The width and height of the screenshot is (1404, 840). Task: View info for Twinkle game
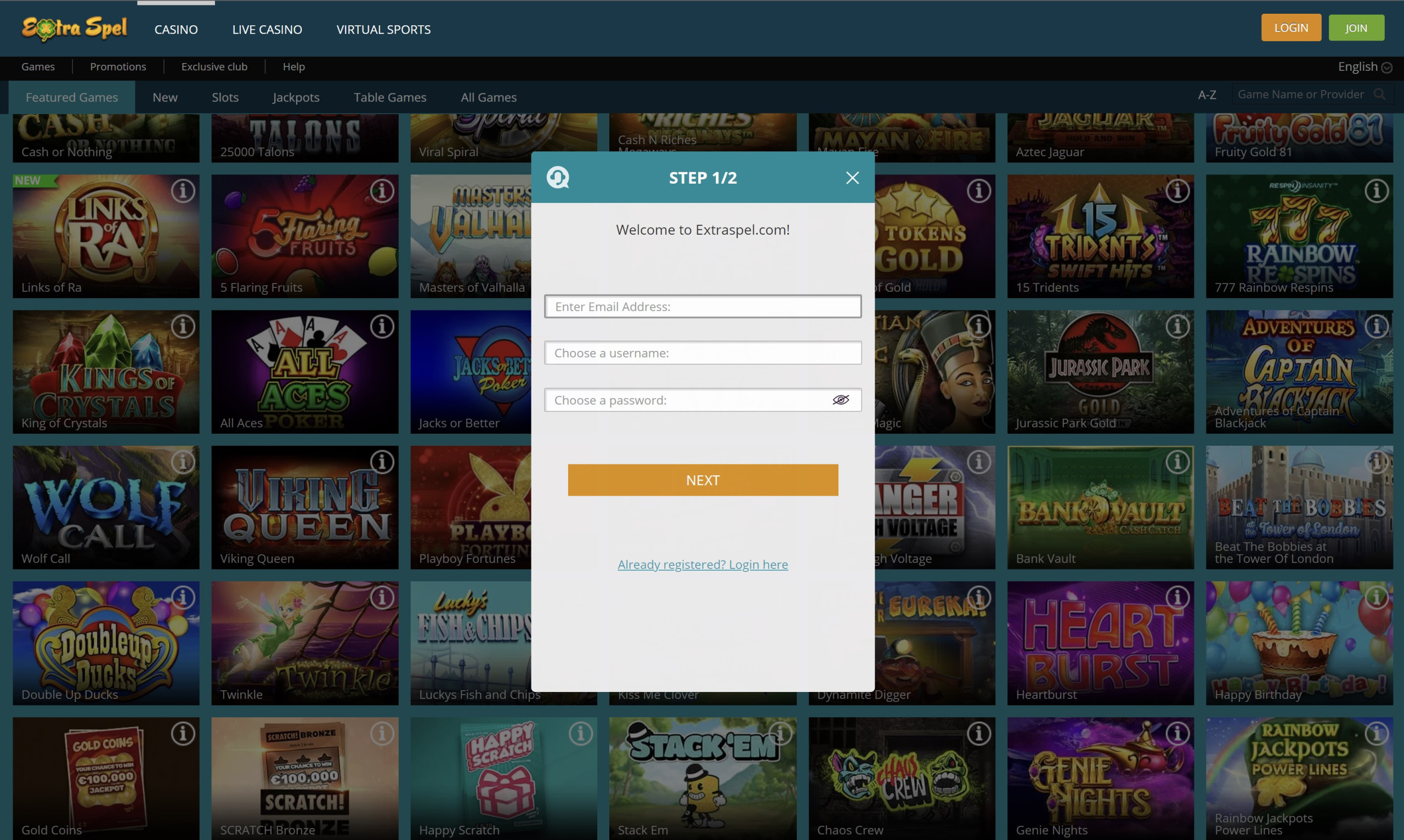[x=382, y=598]
